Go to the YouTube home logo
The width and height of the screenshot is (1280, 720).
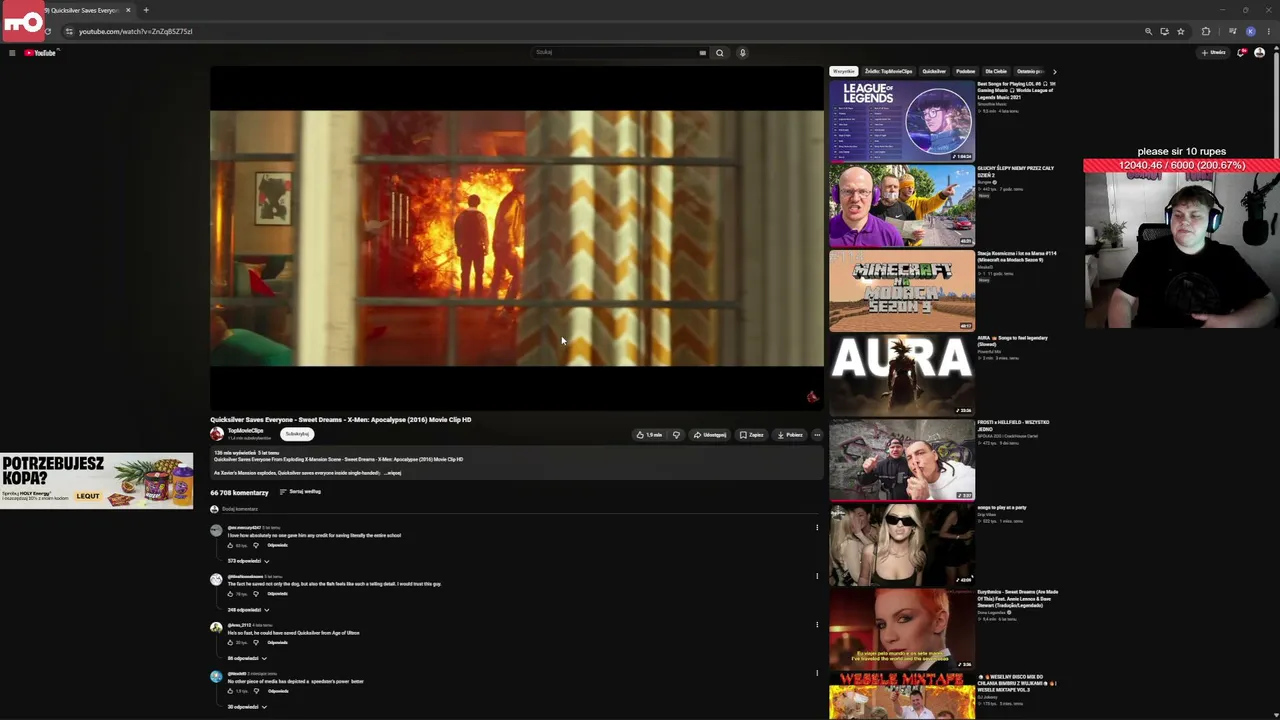[x=40, y=53]
